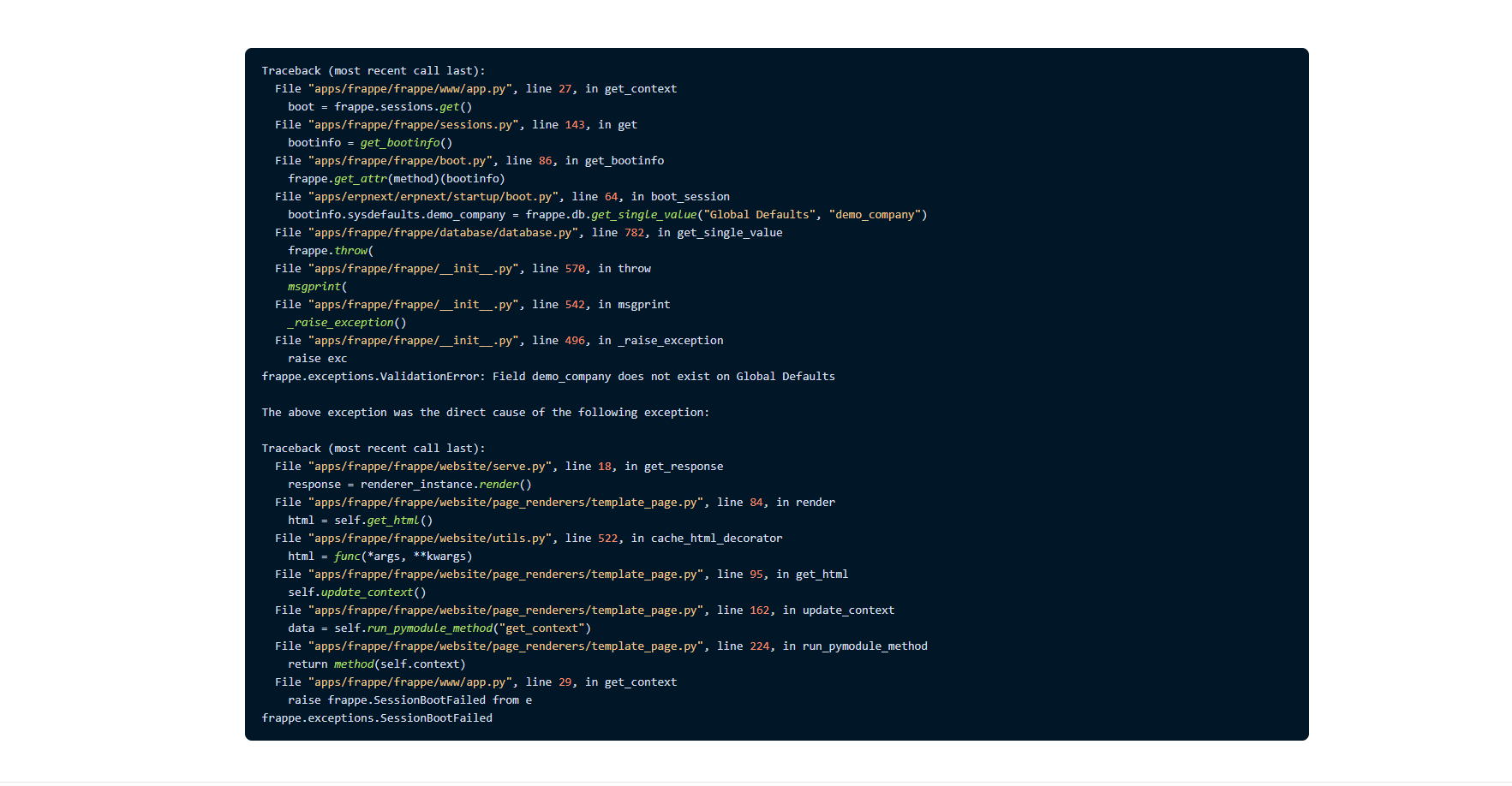1512x786 pixels.
Task: Select the sessions.py line 143 entry
Action: coord(456,125)
